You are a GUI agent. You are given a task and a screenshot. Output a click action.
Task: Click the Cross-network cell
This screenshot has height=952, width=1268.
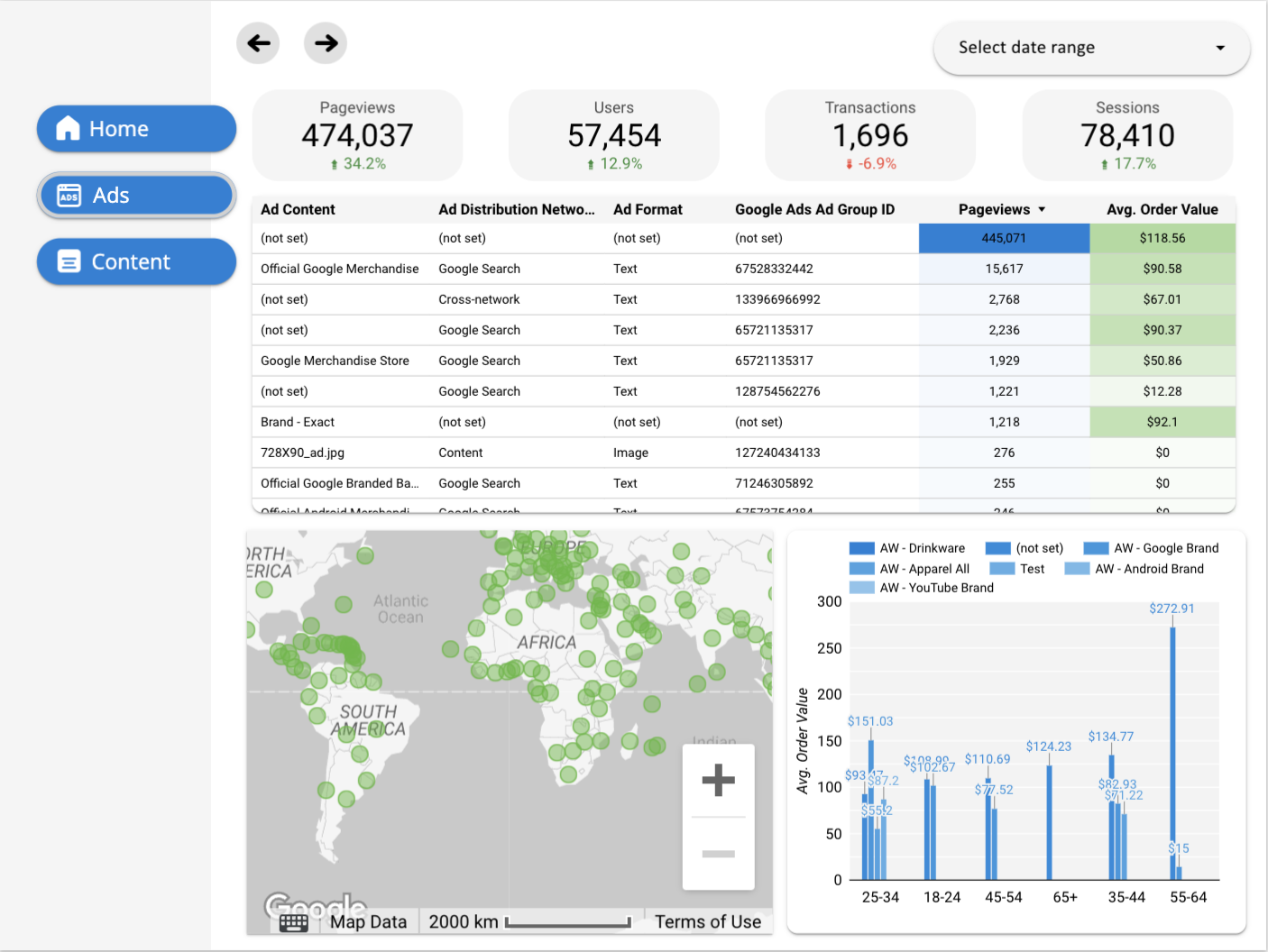tap(479, 299)
